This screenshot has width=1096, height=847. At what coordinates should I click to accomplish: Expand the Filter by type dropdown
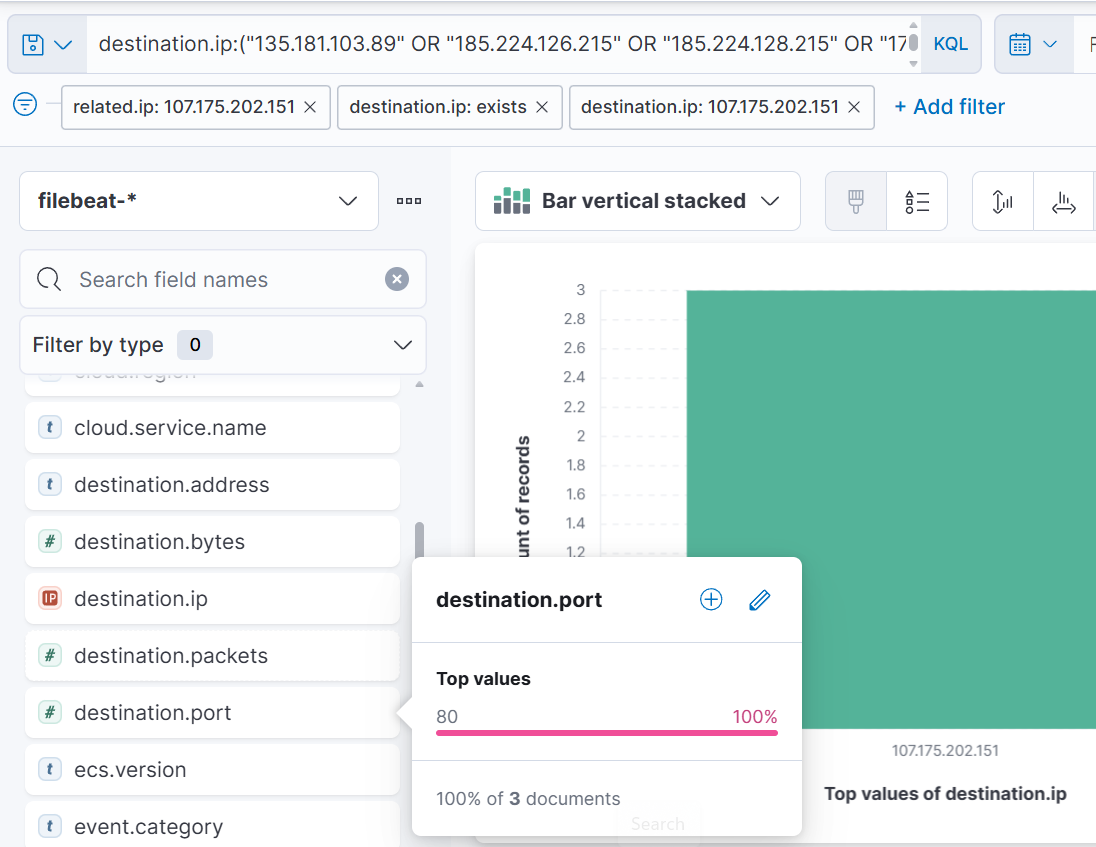222,345
